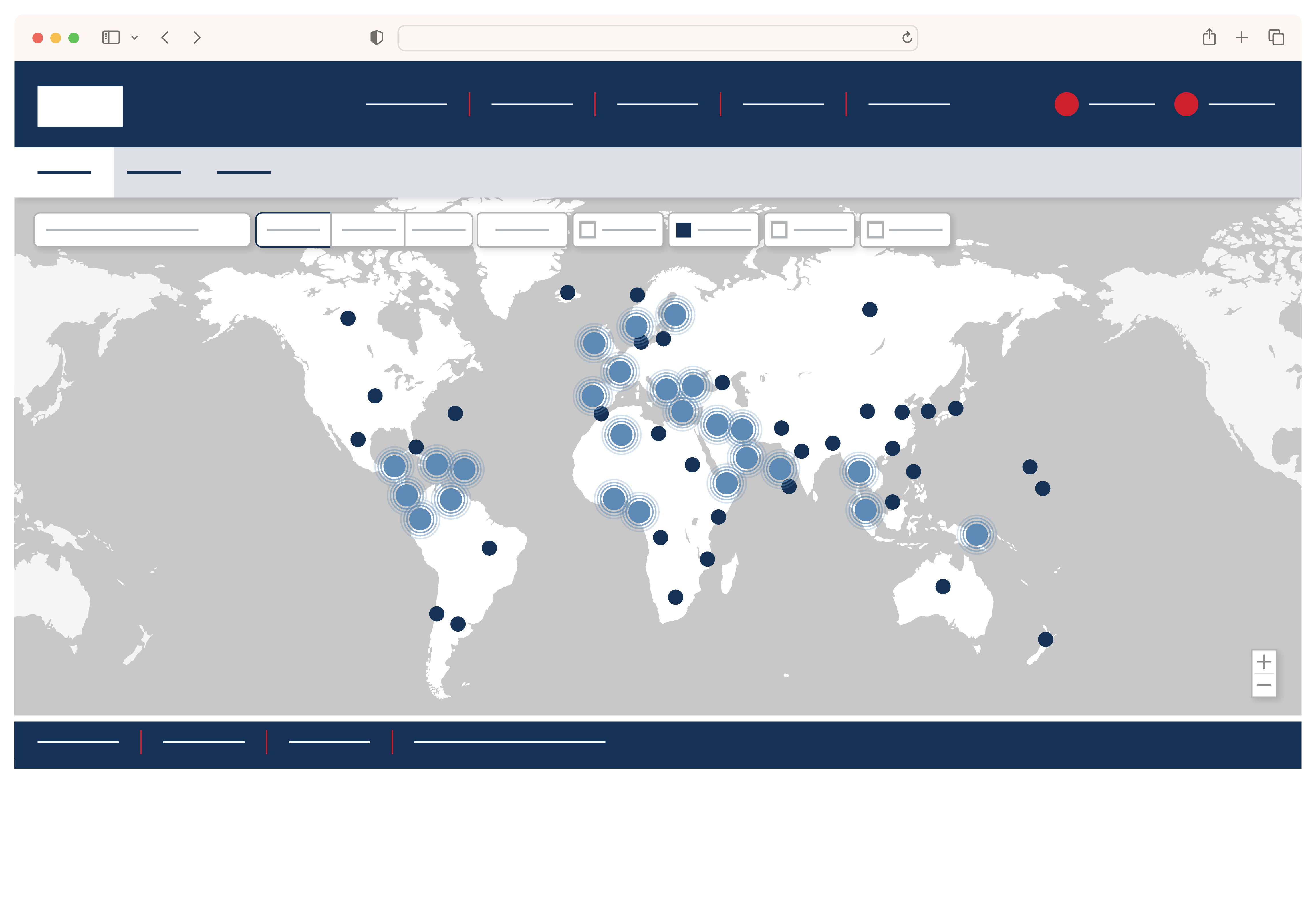Click the second red circle header icon

point(1186,104)
